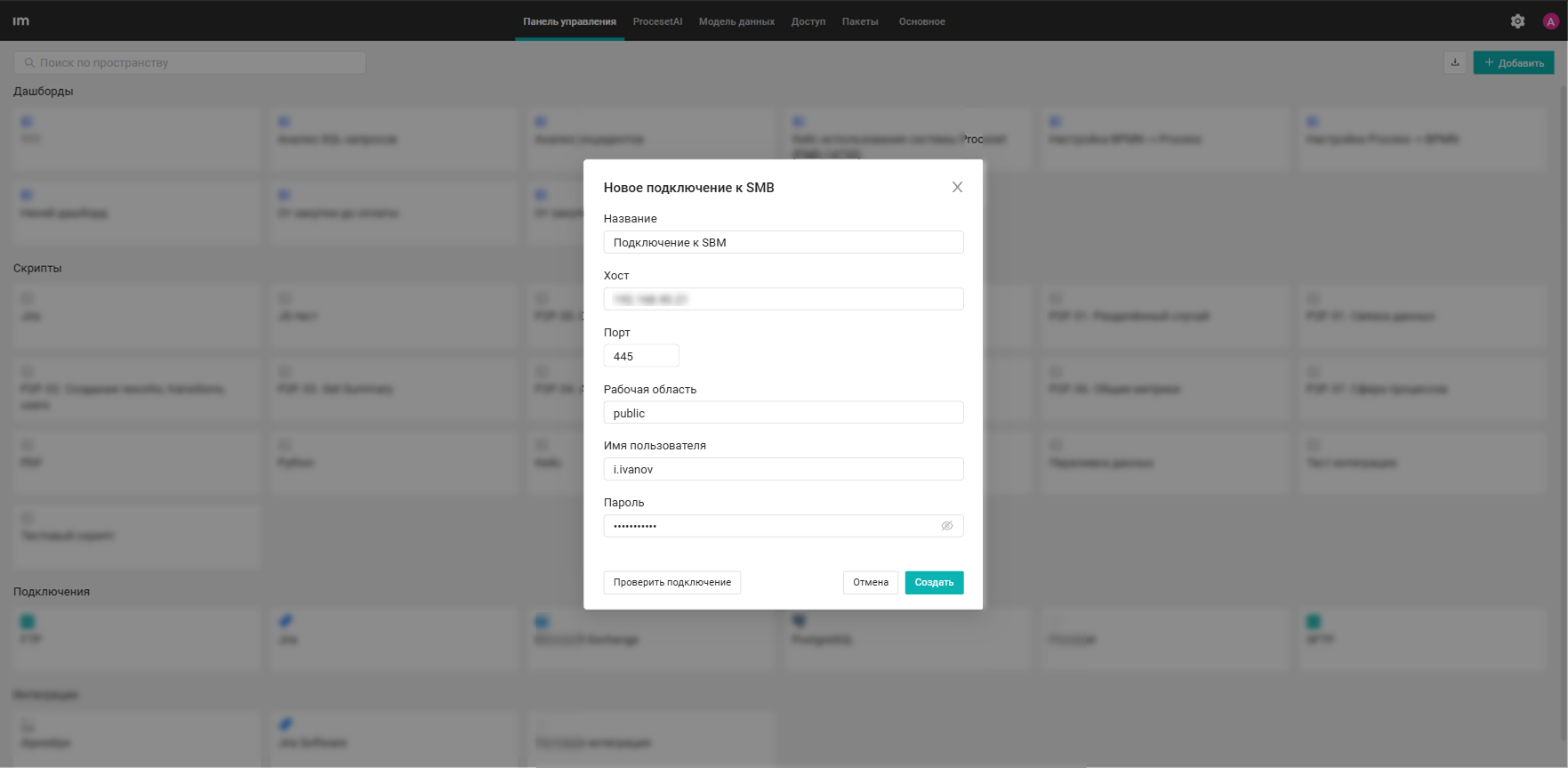Viewport: 1568px width, 768px height.
Task: Select the Пакеты tab
Action: coord(860,21)
